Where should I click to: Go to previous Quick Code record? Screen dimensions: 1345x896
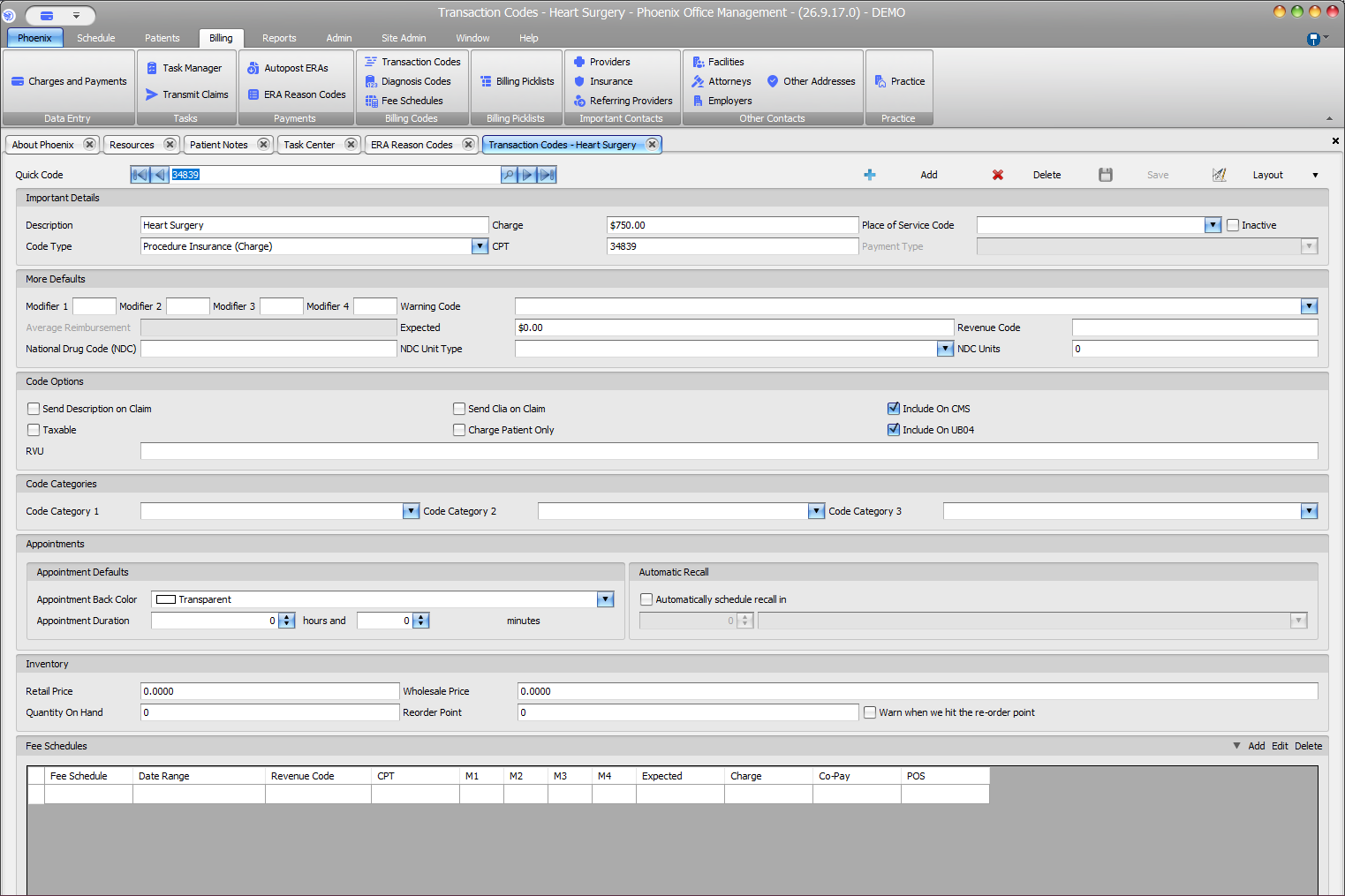coord(160,175)
